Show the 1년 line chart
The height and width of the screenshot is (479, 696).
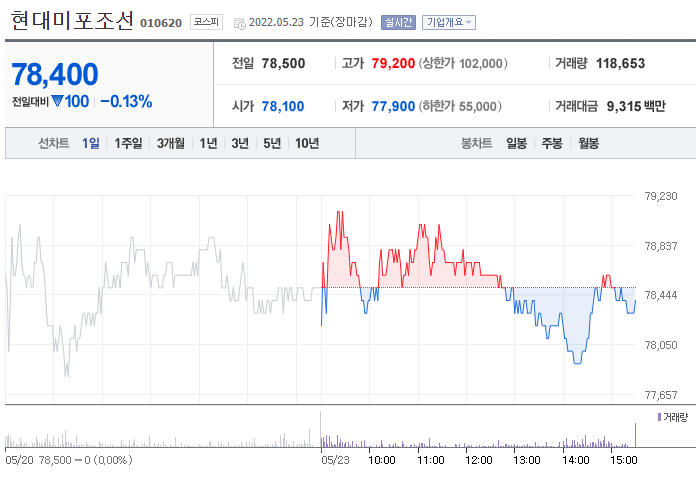click(x=208, y=143)
